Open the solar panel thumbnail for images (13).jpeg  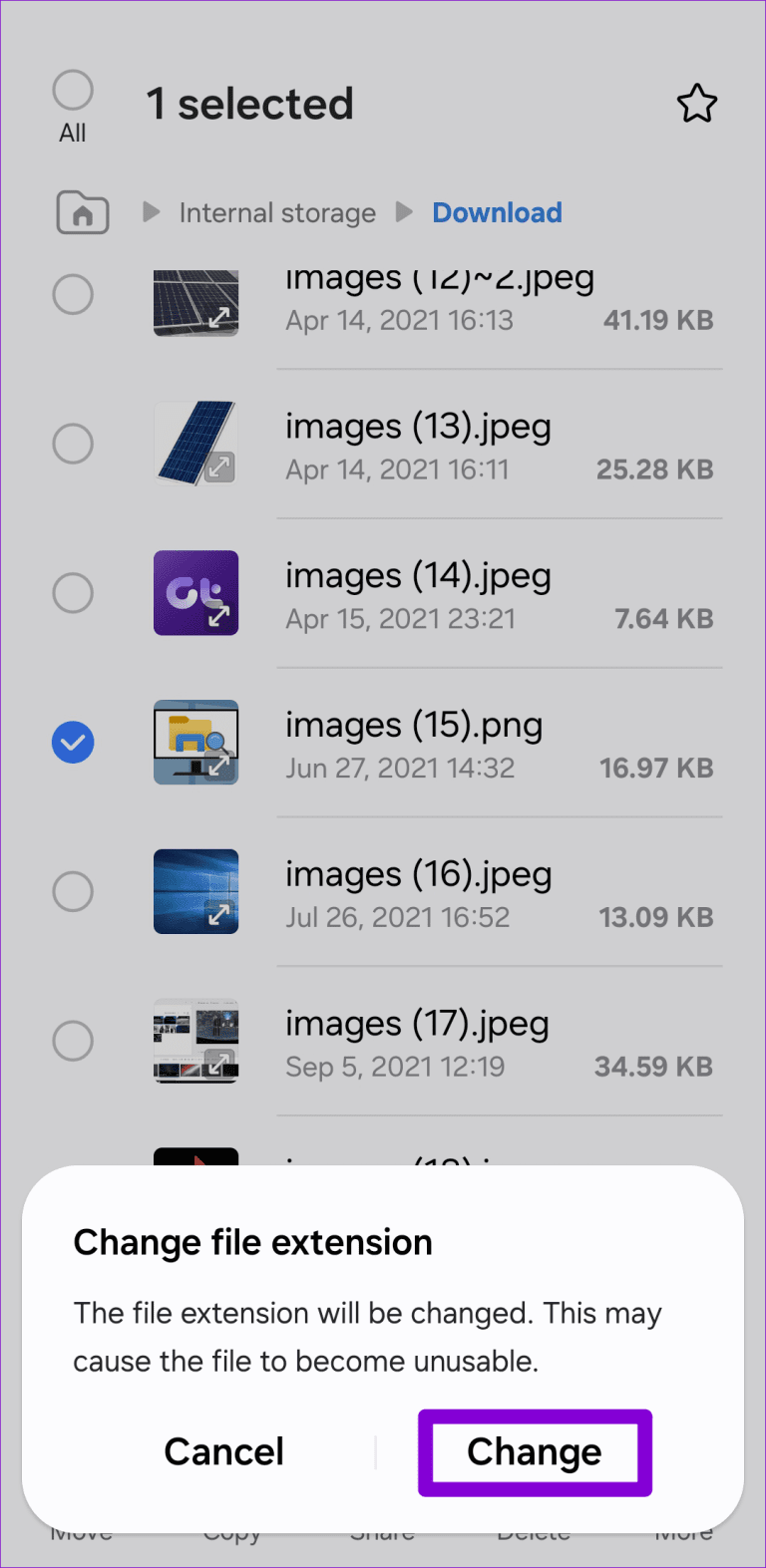point(195,444)
